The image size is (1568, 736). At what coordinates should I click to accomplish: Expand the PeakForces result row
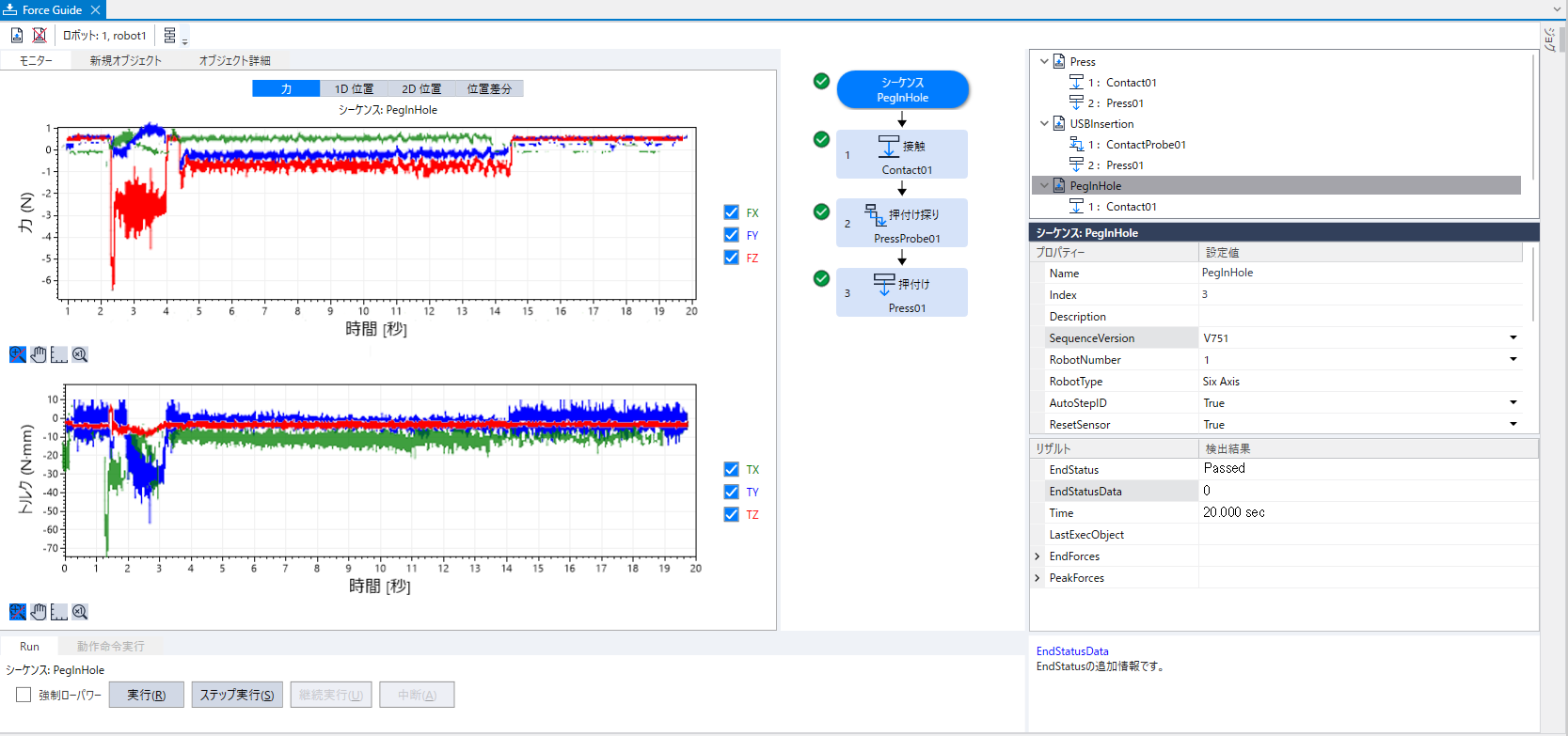coord(1037,578)
